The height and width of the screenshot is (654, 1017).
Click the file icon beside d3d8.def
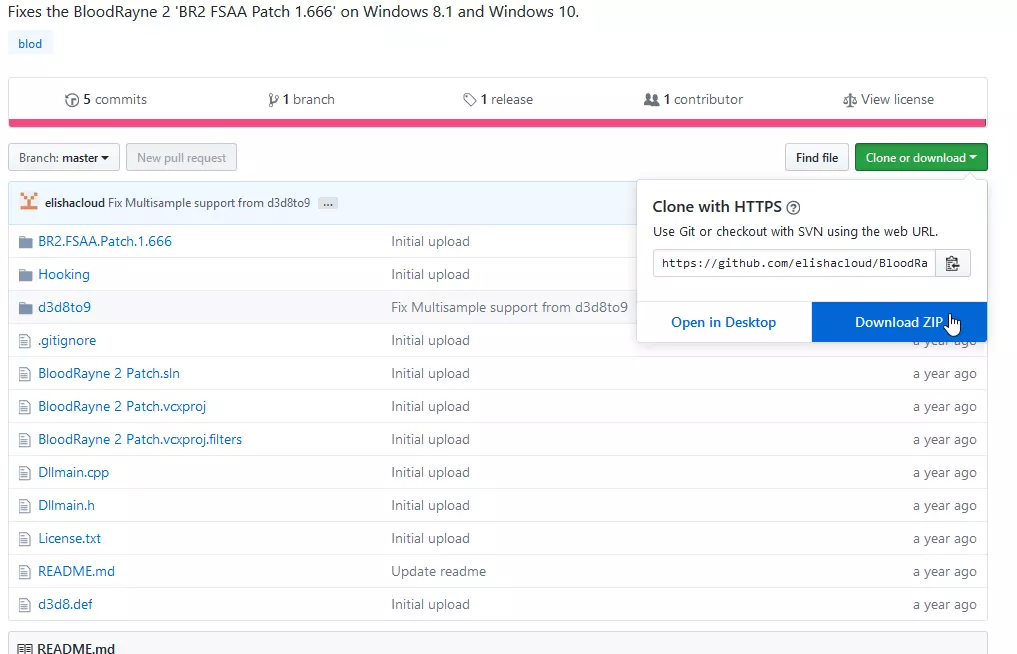(x=25, y=605)
